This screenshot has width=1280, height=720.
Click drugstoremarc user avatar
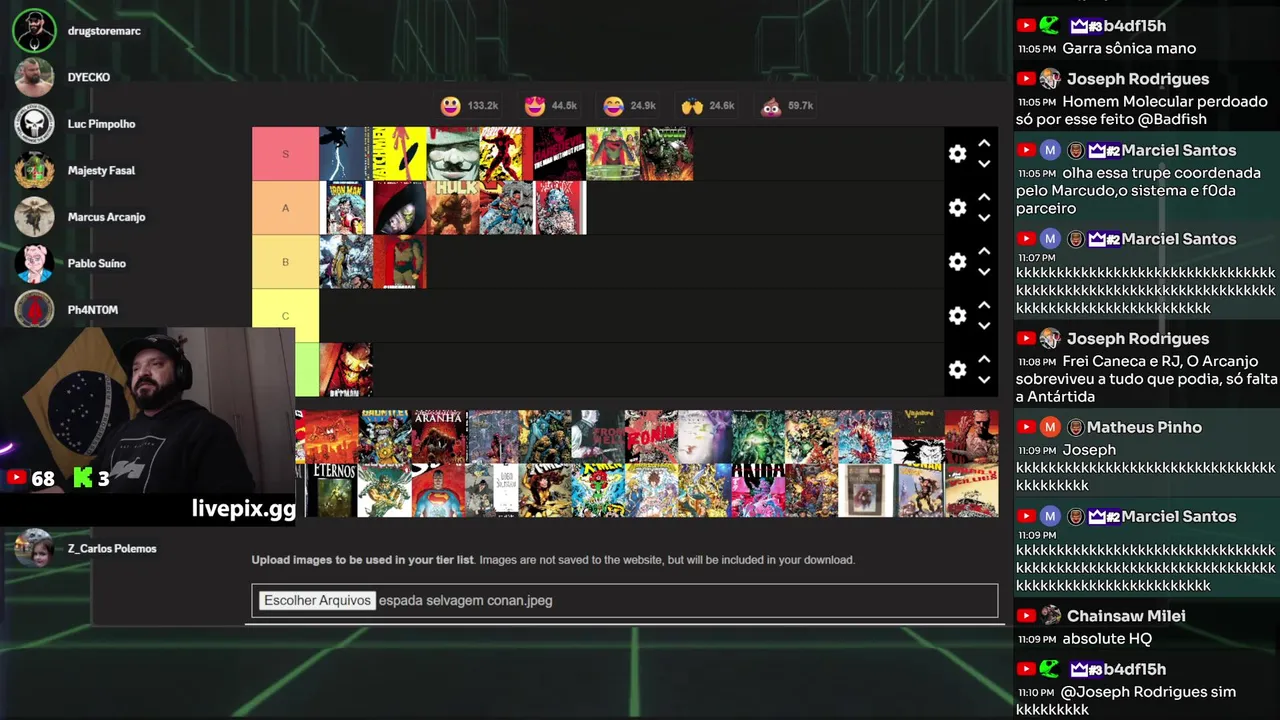coord(34,31)
